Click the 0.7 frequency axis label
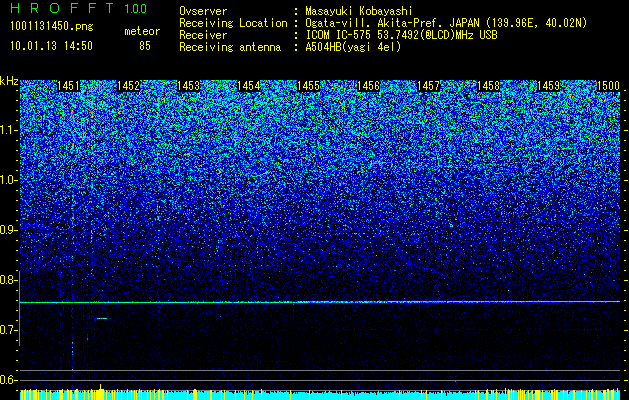This screenshot has width=629, height=400. tap(9, 330)
